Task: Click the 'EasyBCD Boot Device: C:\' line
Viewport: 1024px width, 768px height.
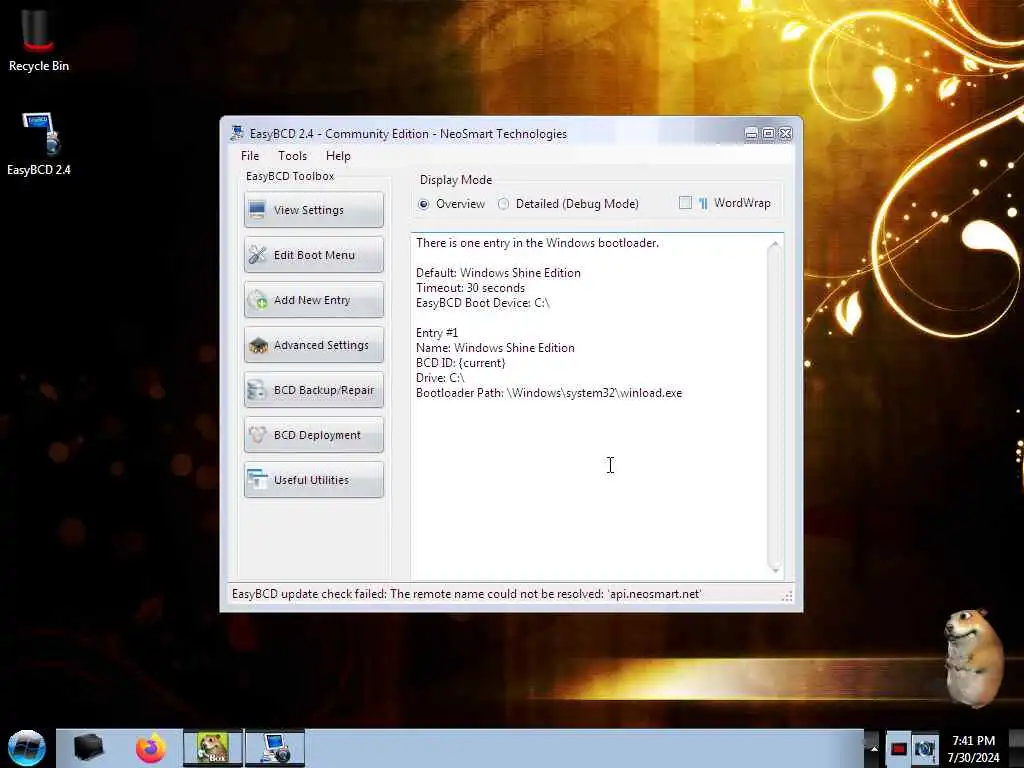Action: tap(483, 303)
